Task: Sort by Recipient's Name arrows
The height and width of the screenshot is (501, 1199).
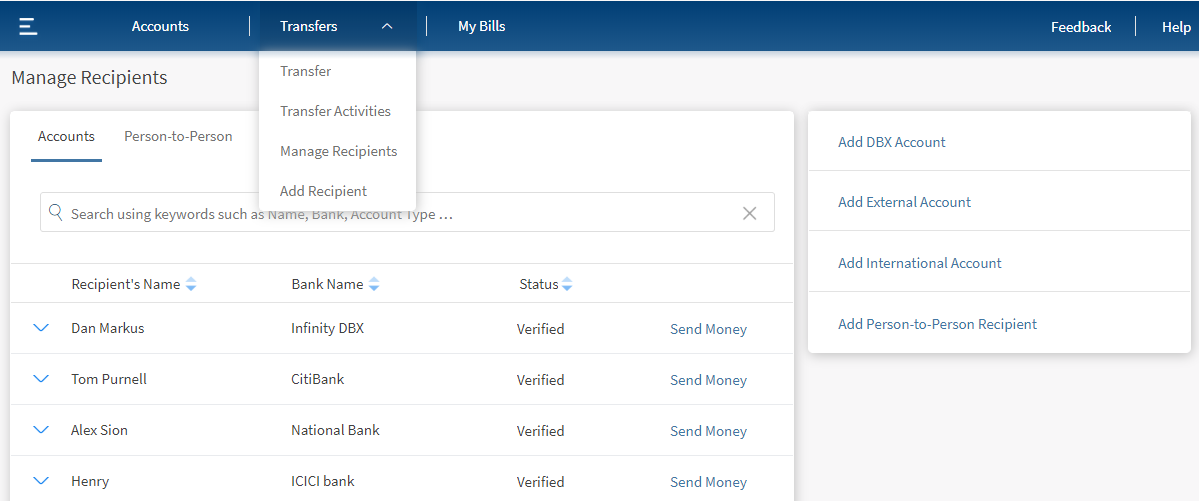Action: (x=191, y=285)
